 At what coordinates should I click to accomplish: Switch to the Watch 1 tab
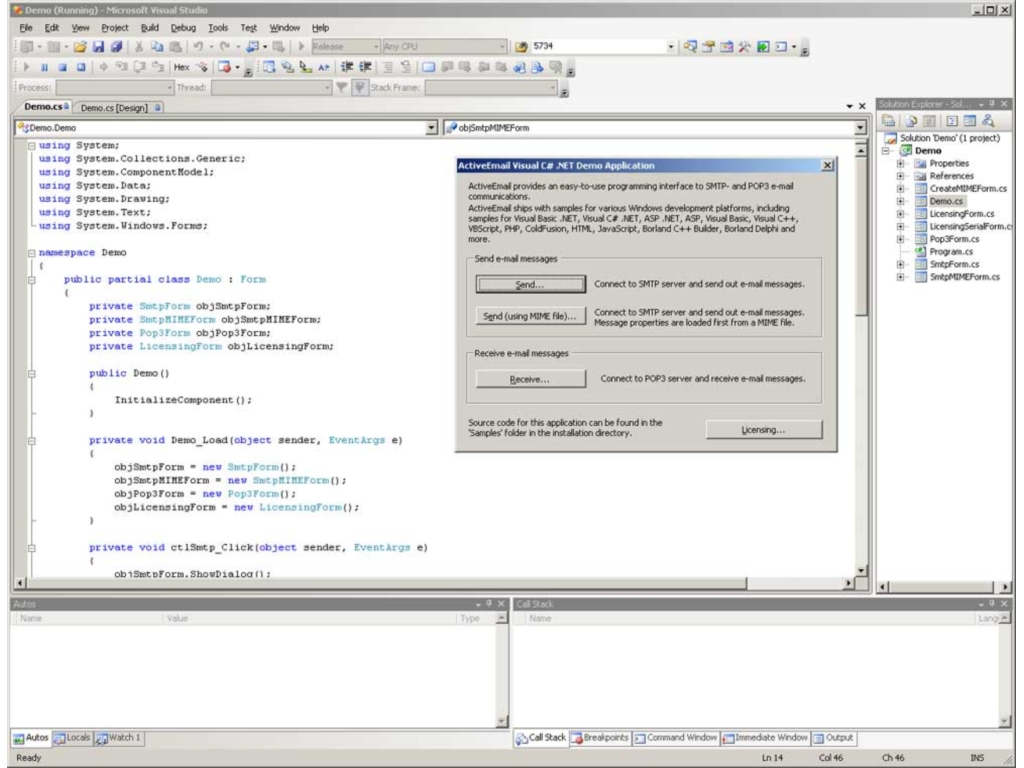pyautogui.click(x=119, y=738)
